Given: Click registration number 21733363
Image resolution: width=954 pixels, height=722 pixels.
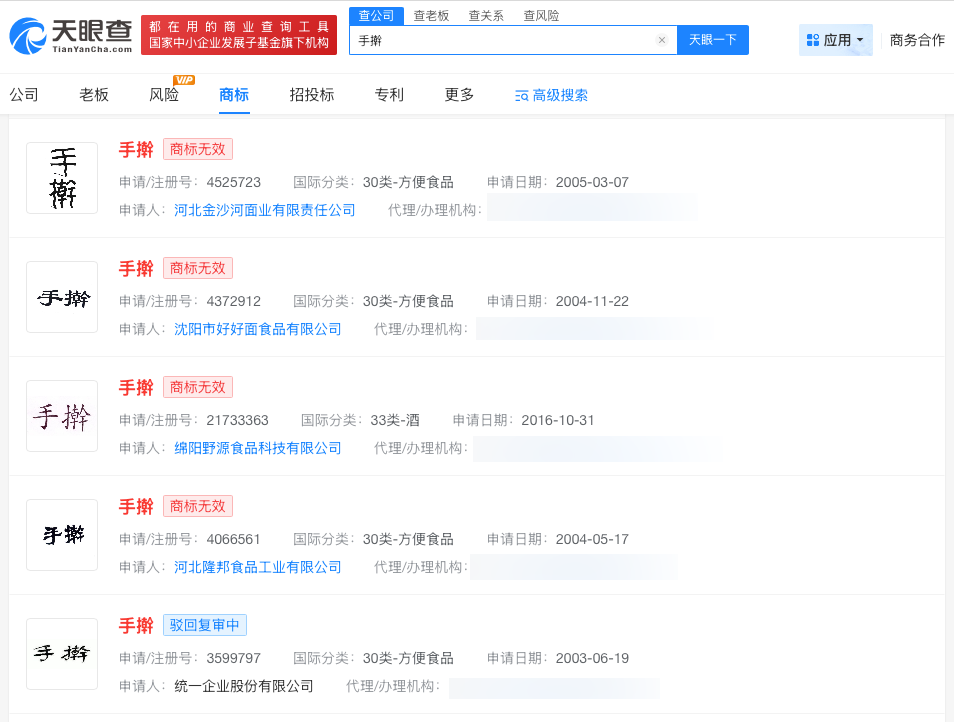Looking at the screenshot, I should [x=237, y=420].
